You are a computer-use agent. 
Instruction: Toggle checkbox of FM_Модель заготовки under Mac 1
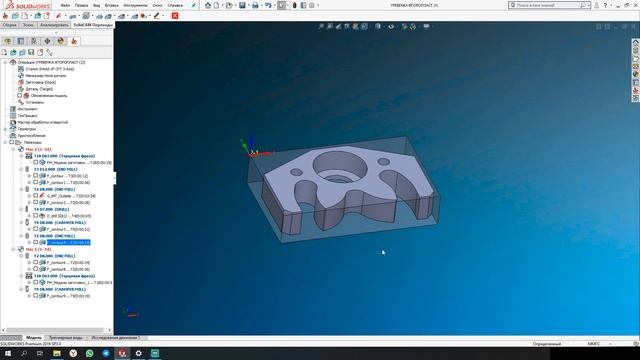(36, 282)
